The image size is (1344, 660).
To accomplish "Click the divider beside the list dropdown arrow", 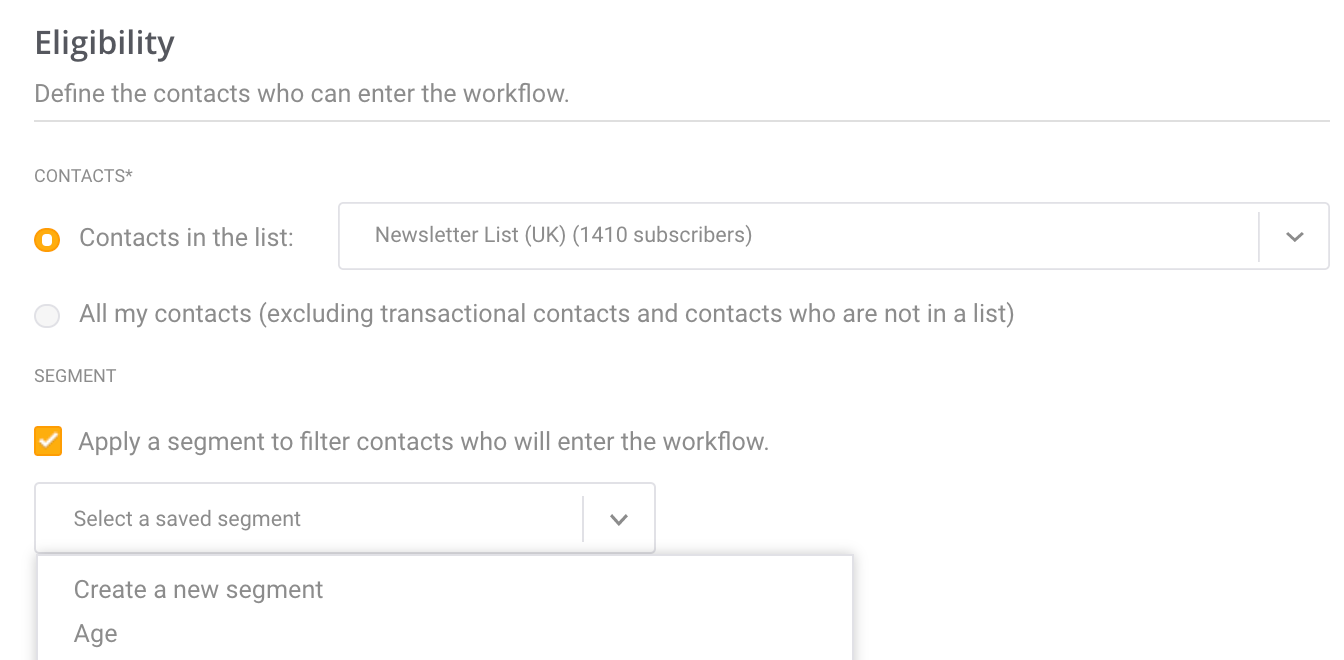I will click(x=1259, y=237).
